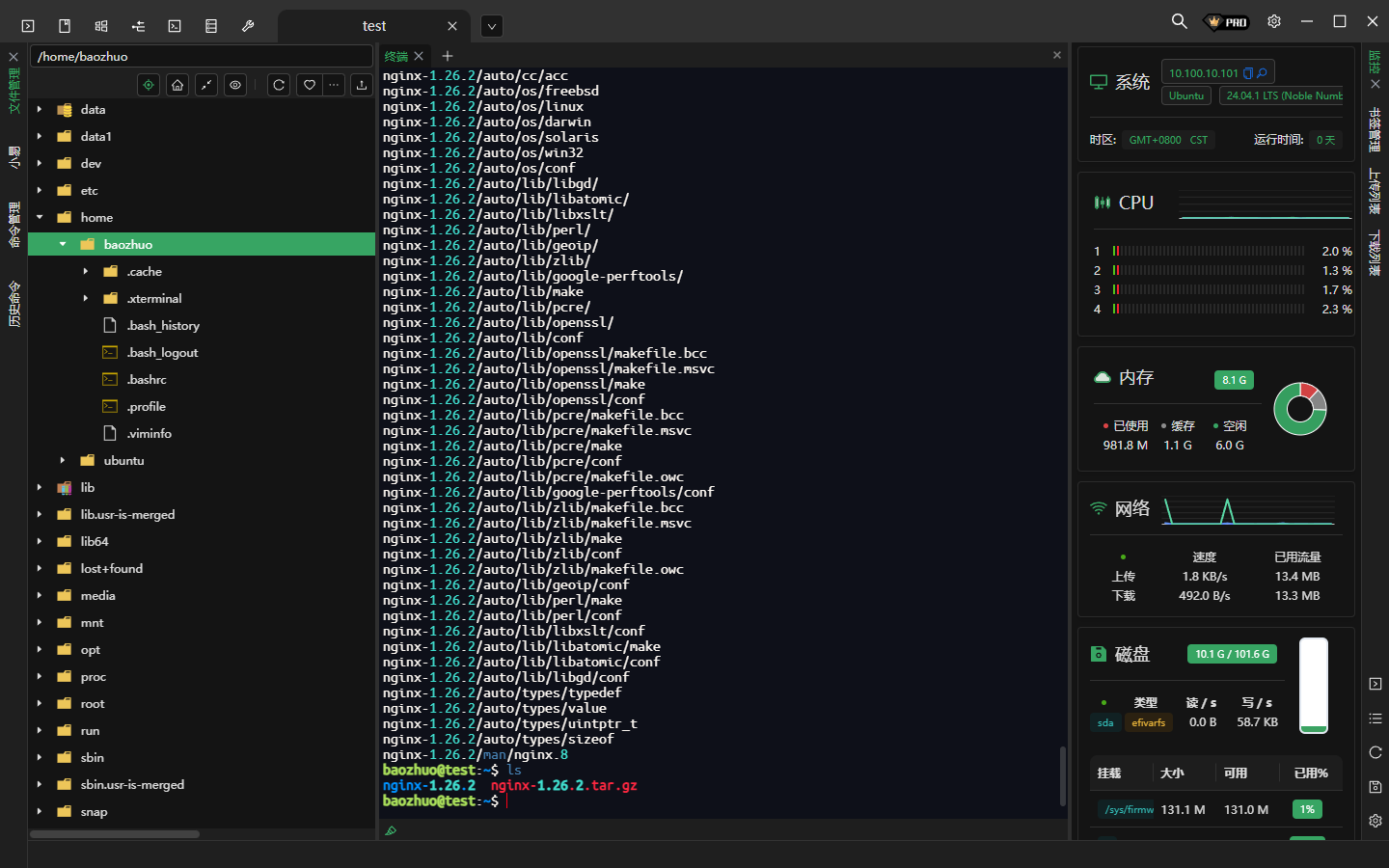The width and height of the screenshot is (1389, 868).
Task: Refresh the file list in file manager
Action: [279, 85]
